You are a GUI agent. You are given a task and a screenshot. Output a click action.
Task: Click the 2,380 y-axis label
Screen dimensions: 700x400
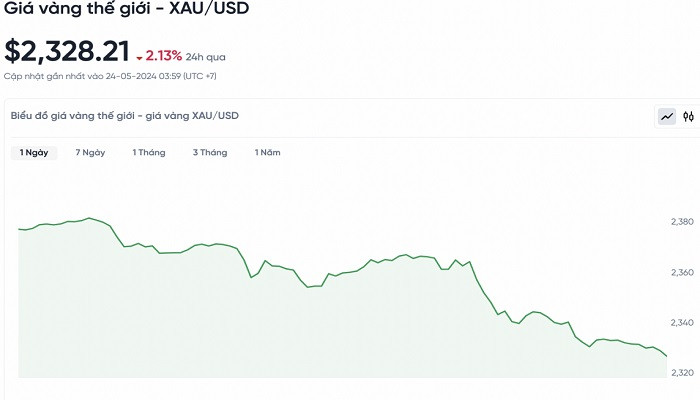(680, 222)
